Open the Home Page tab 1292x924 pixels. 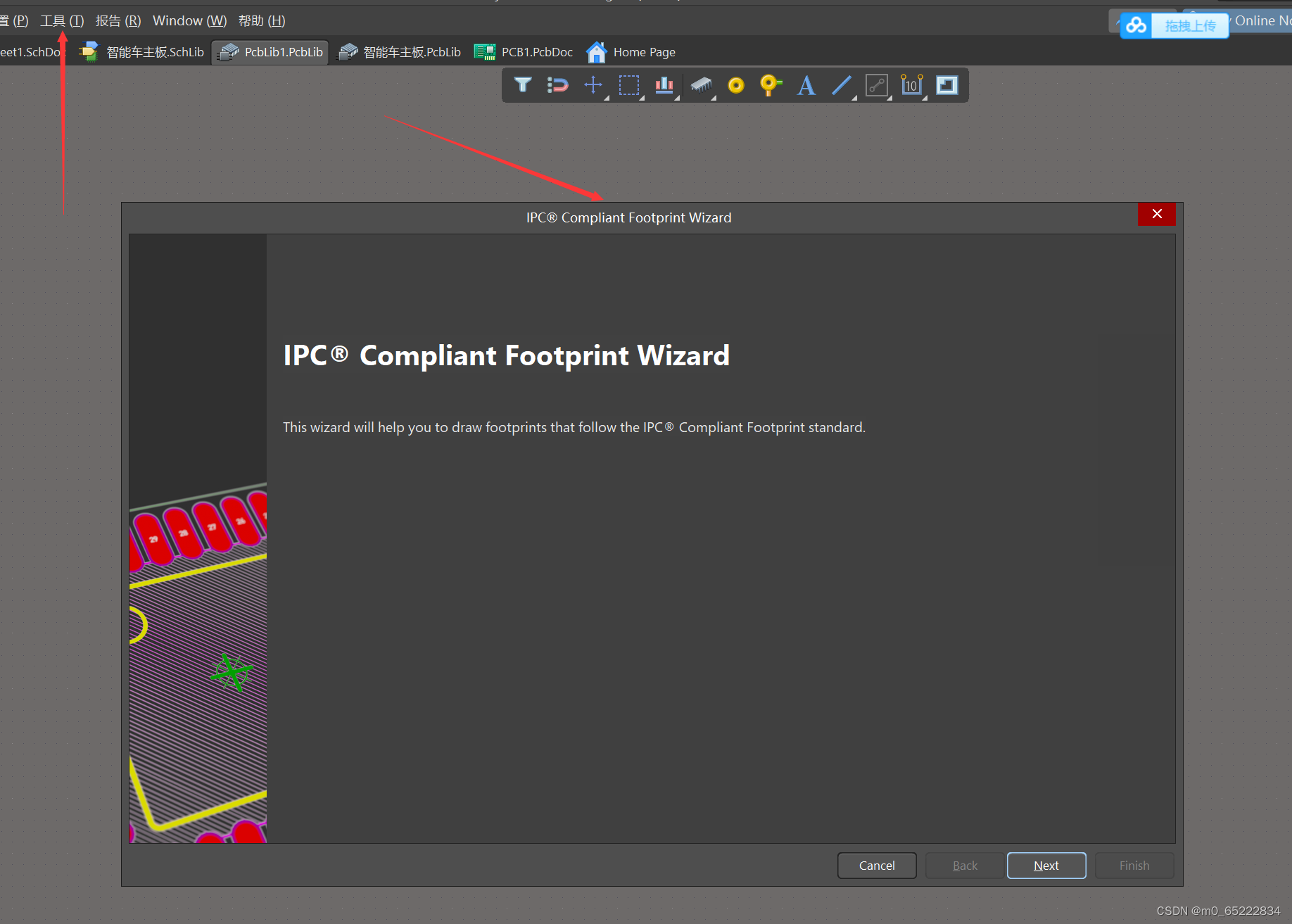631,52
